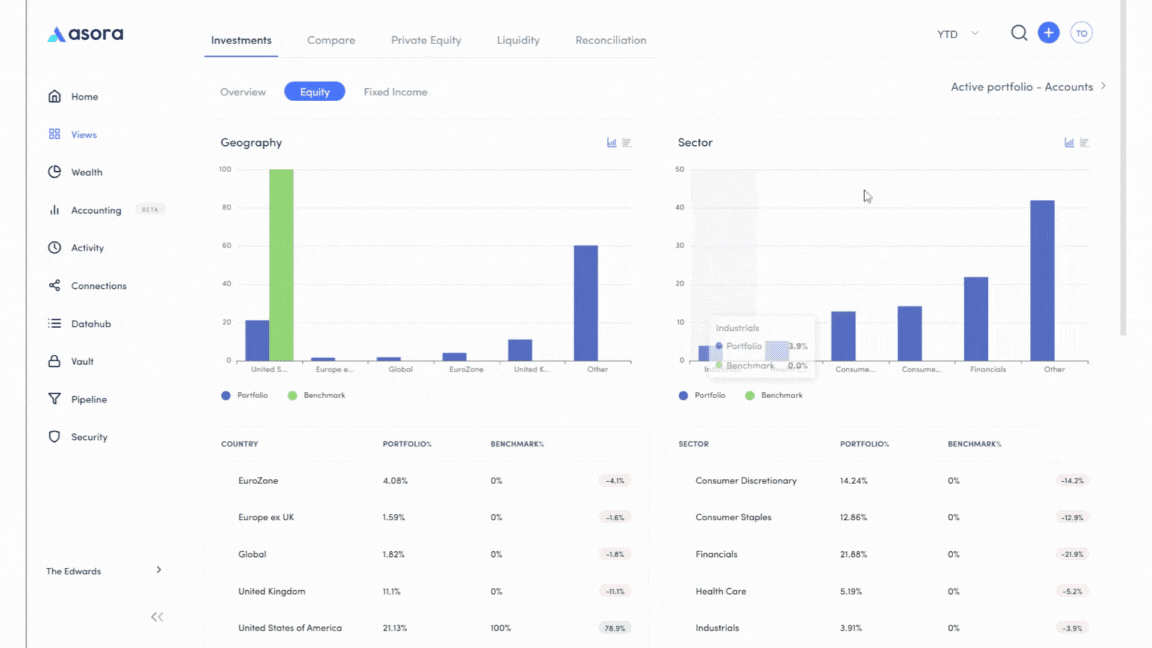Image resolution: width=1152 pixels, height=648 pixels.
Task: Open Connections in the sidebar
Action: click(98, 286)
